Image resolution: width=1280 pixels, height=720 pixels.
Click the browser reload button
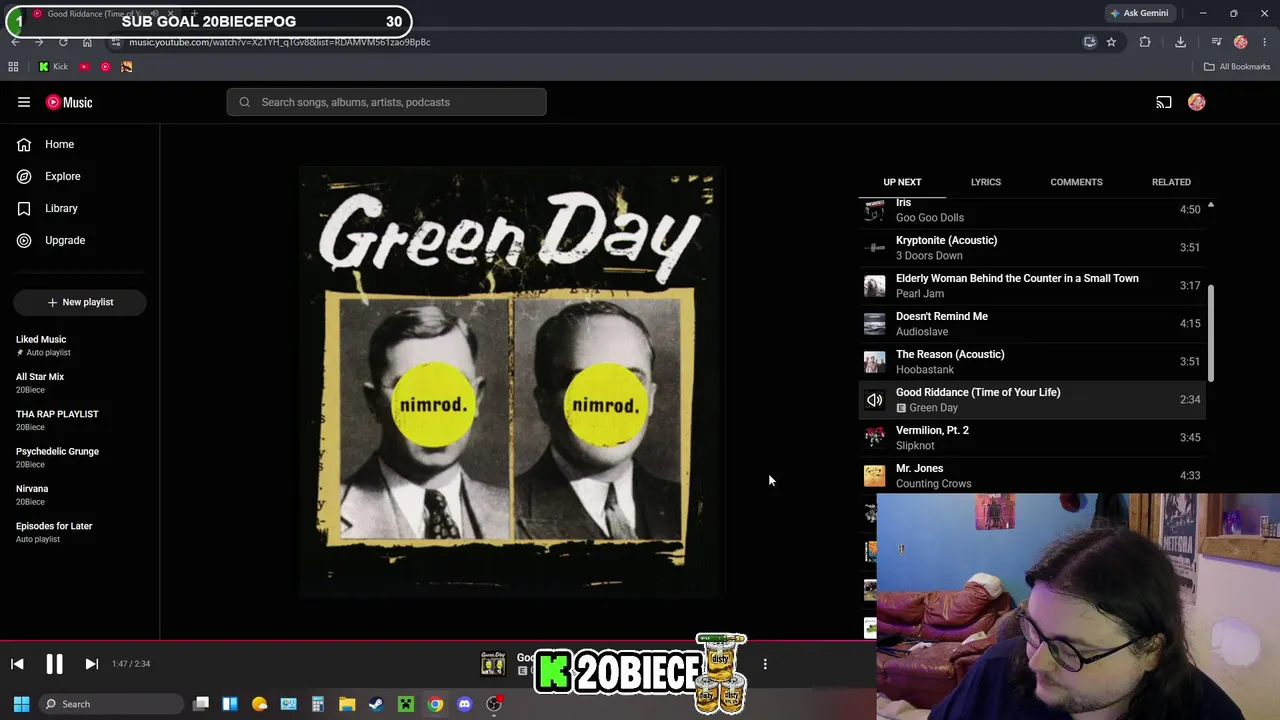(x=63, y=42)
